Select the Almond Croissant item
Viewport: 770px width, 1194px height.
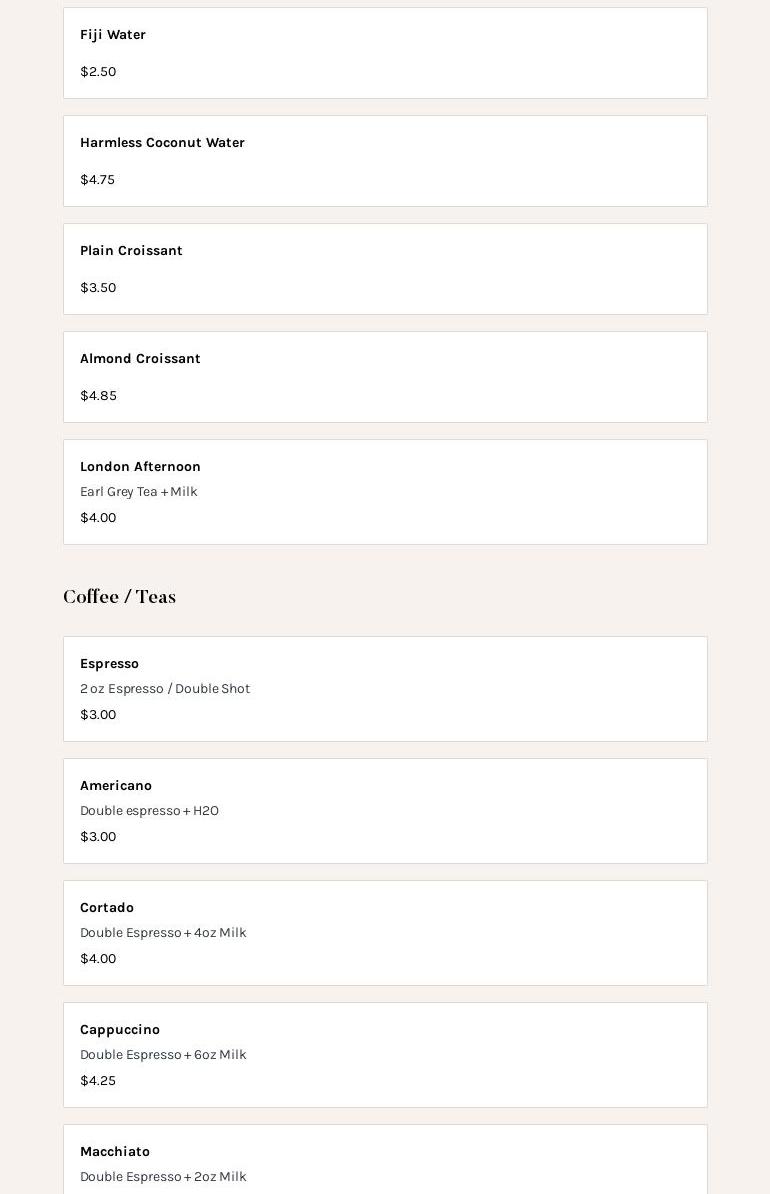(385, 377)
